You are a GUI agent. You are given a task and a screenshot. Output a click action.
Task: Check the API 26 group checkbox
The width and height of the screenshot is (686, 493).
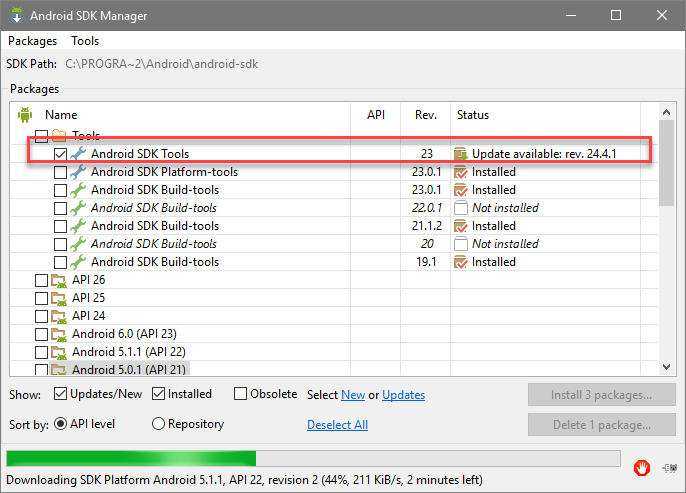41,280
